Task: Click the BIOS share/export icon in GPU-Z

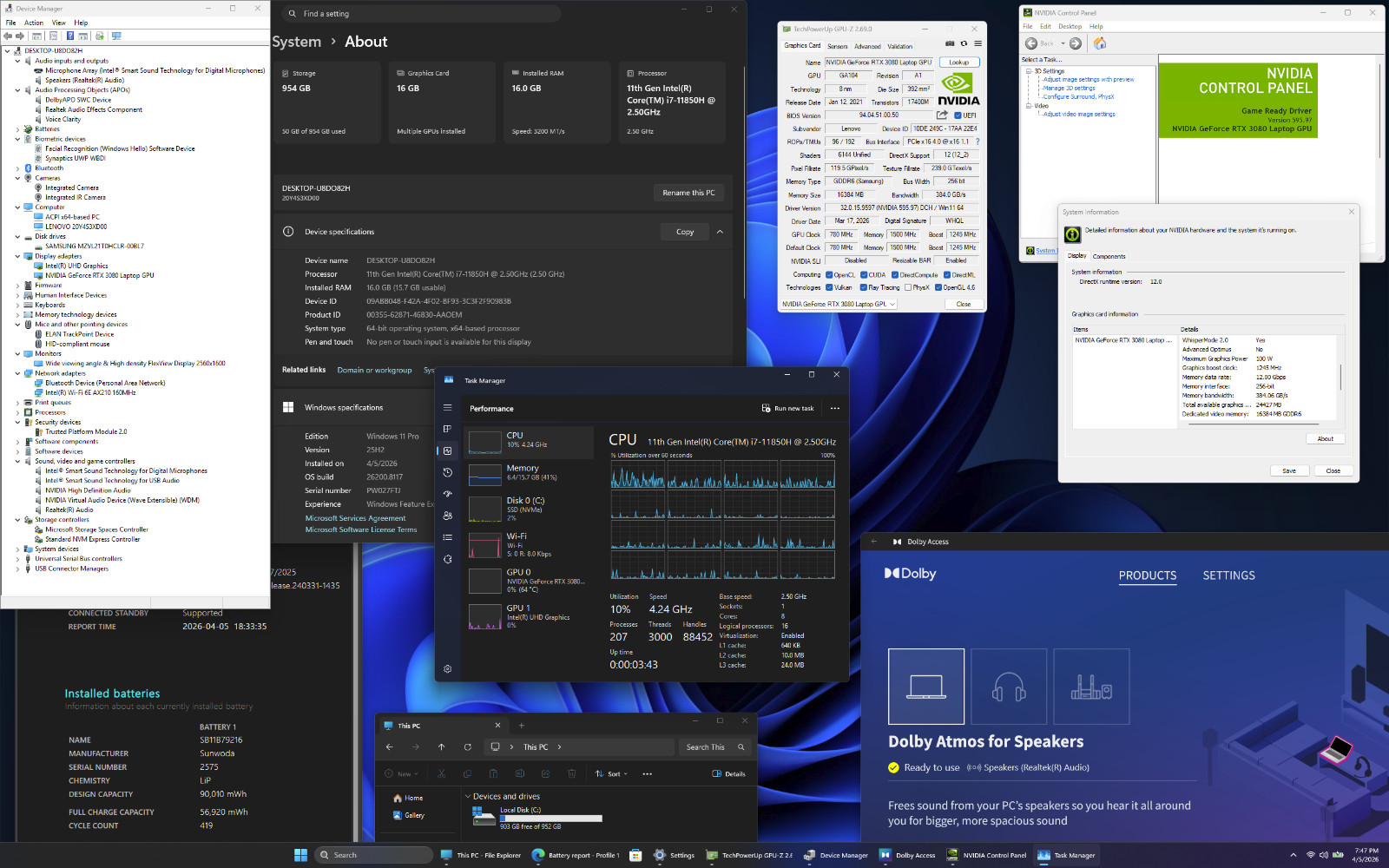Action: pos(942,115)
